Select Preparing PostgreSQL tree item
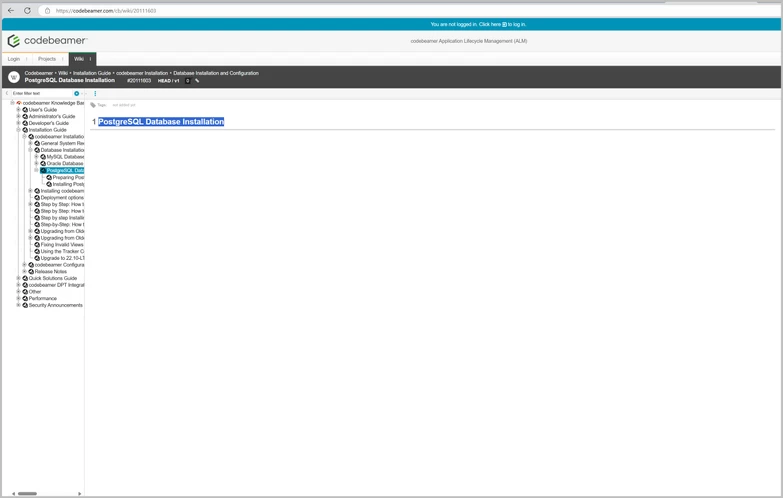This screenshot has width=783, height=498. coord(68,177)
